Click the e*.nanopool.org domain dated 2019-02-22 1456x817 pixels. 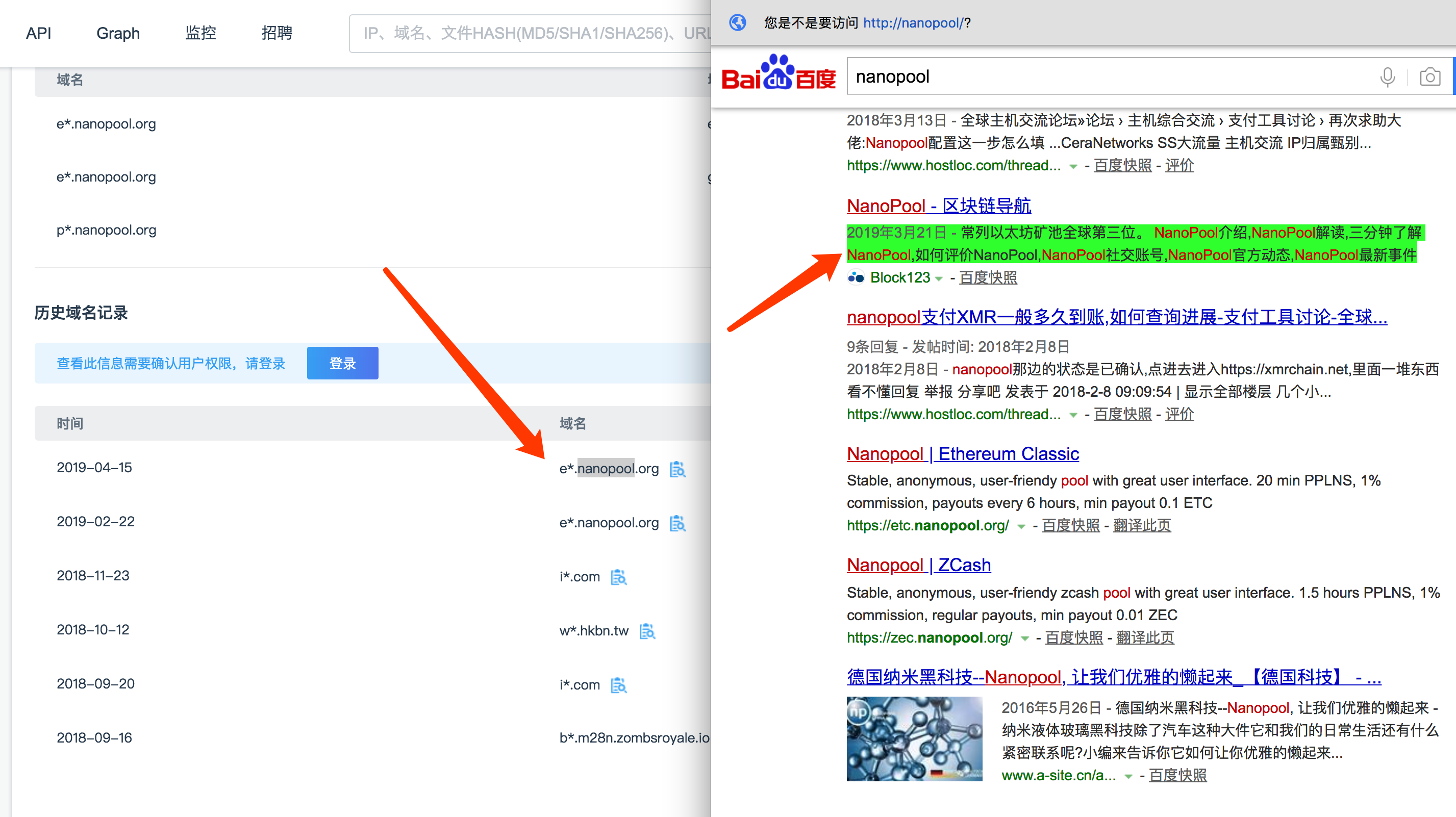609,523
